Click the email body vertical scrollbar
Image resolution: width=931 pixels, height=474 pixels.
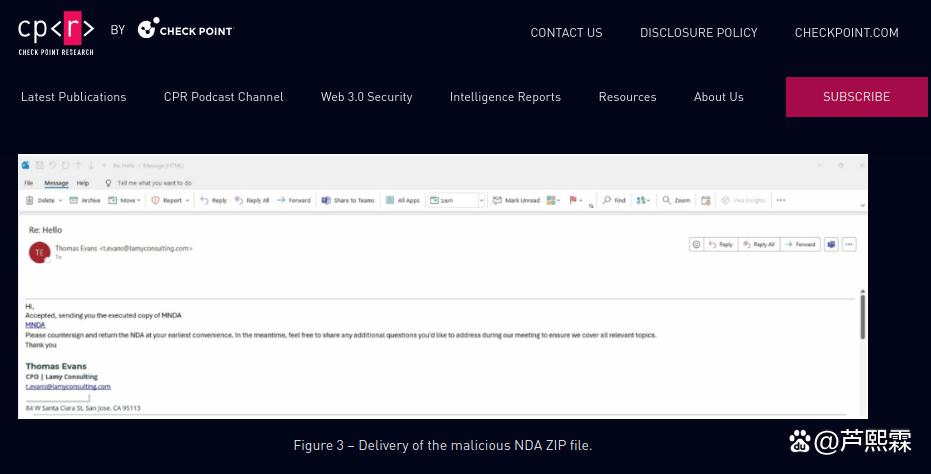863,317
